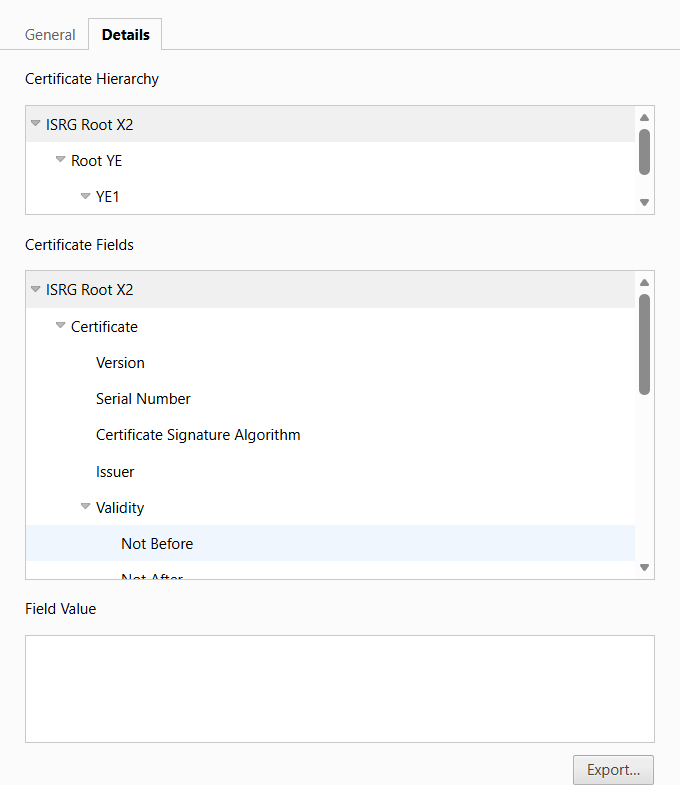
Task: Collapse the Validity node
Action: click(x=85, y=507)
